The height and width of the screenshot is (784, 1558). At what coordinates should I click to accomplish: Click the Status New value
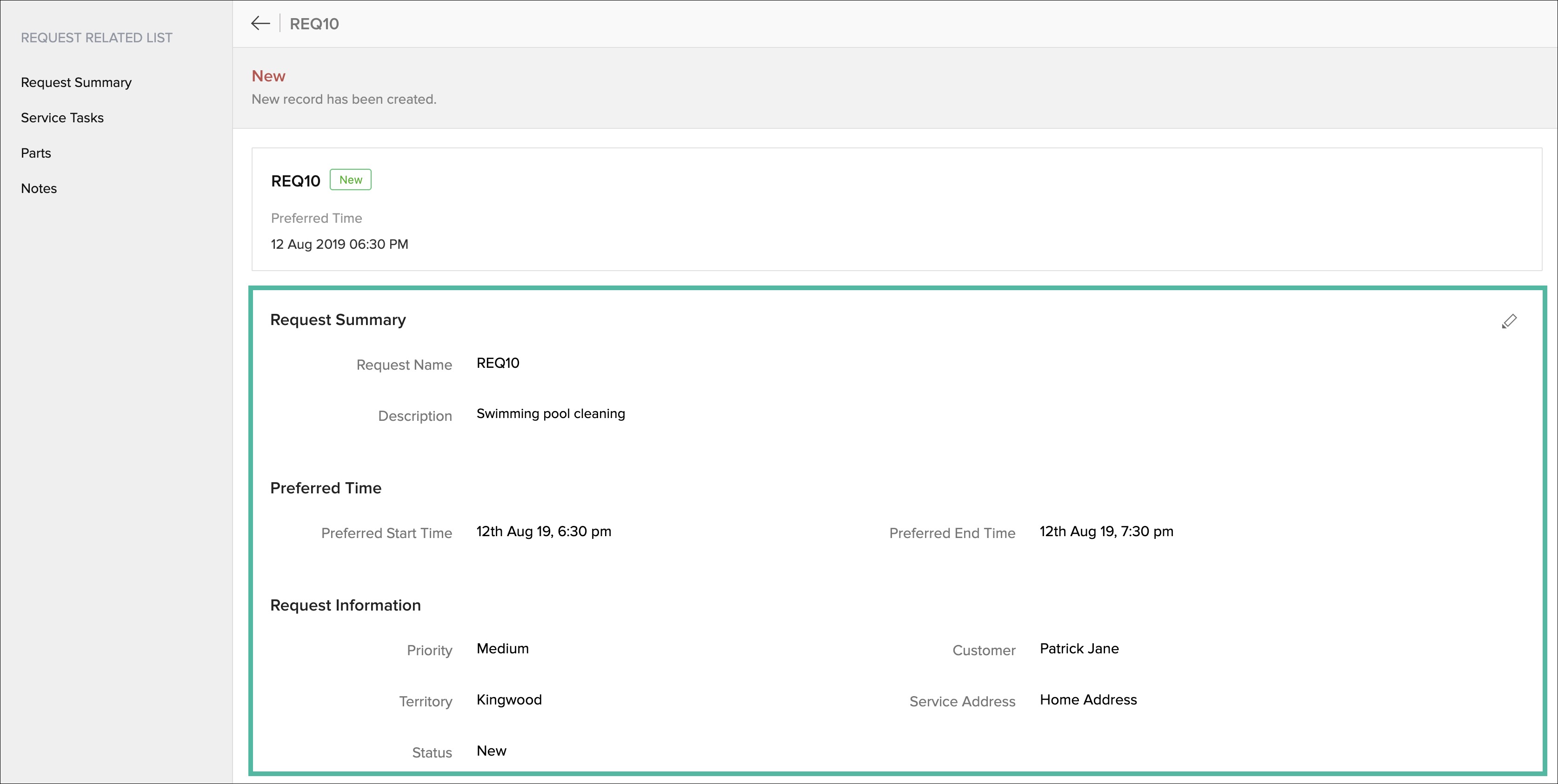(x=491, y=751)
